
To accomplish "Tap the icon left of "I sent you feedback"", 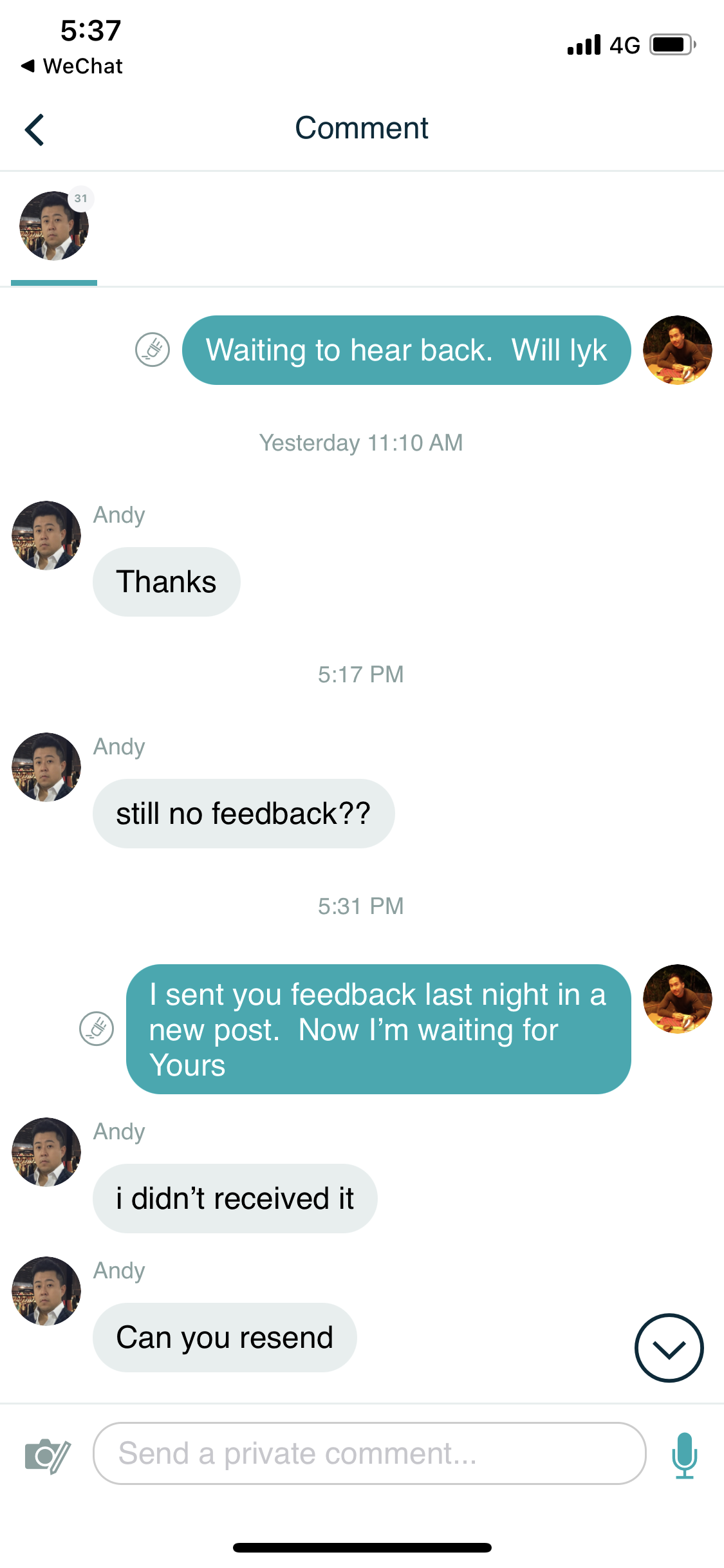I will click(97, 1029).
